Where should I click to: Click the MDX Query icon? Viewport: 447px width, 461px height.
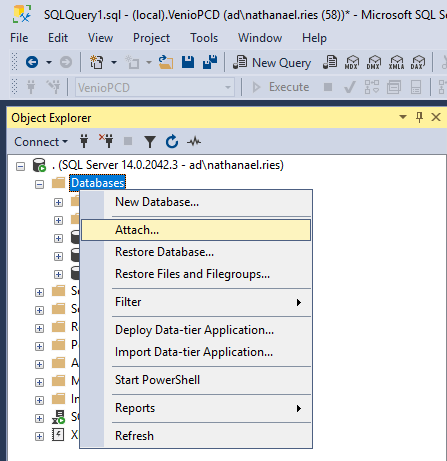coord(352,62)
